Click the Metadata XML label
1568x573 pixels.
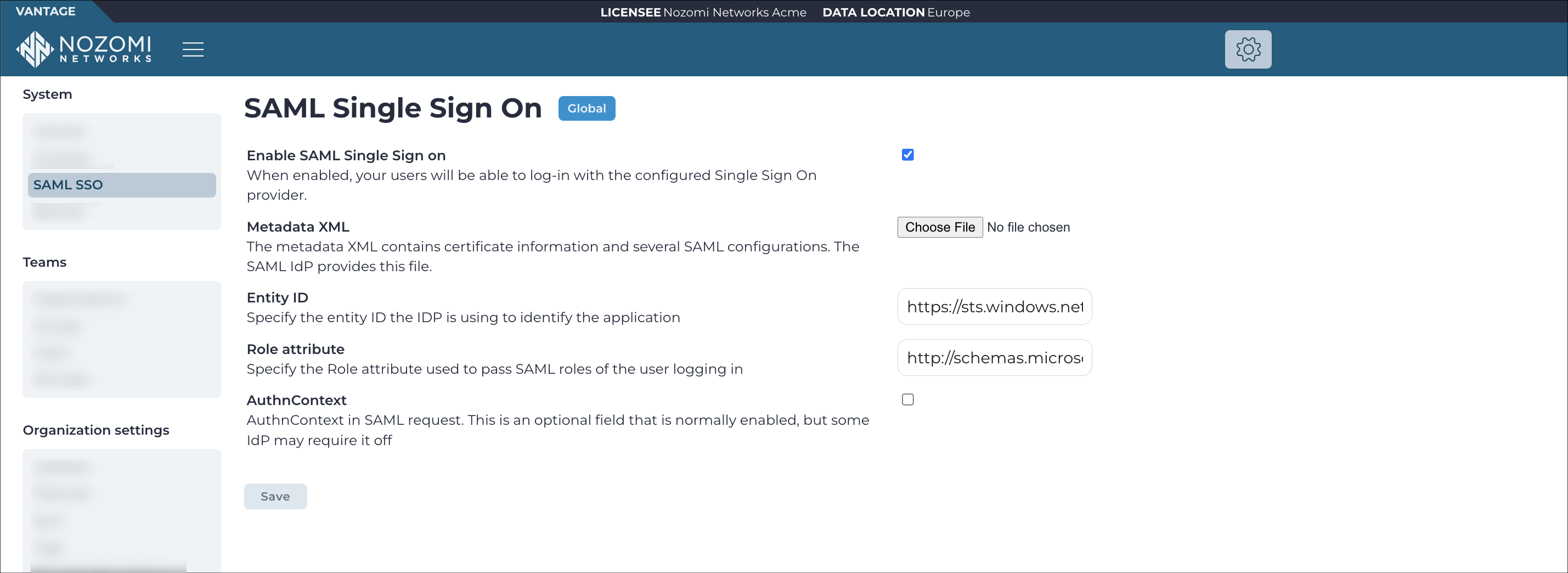click(298, 227)
